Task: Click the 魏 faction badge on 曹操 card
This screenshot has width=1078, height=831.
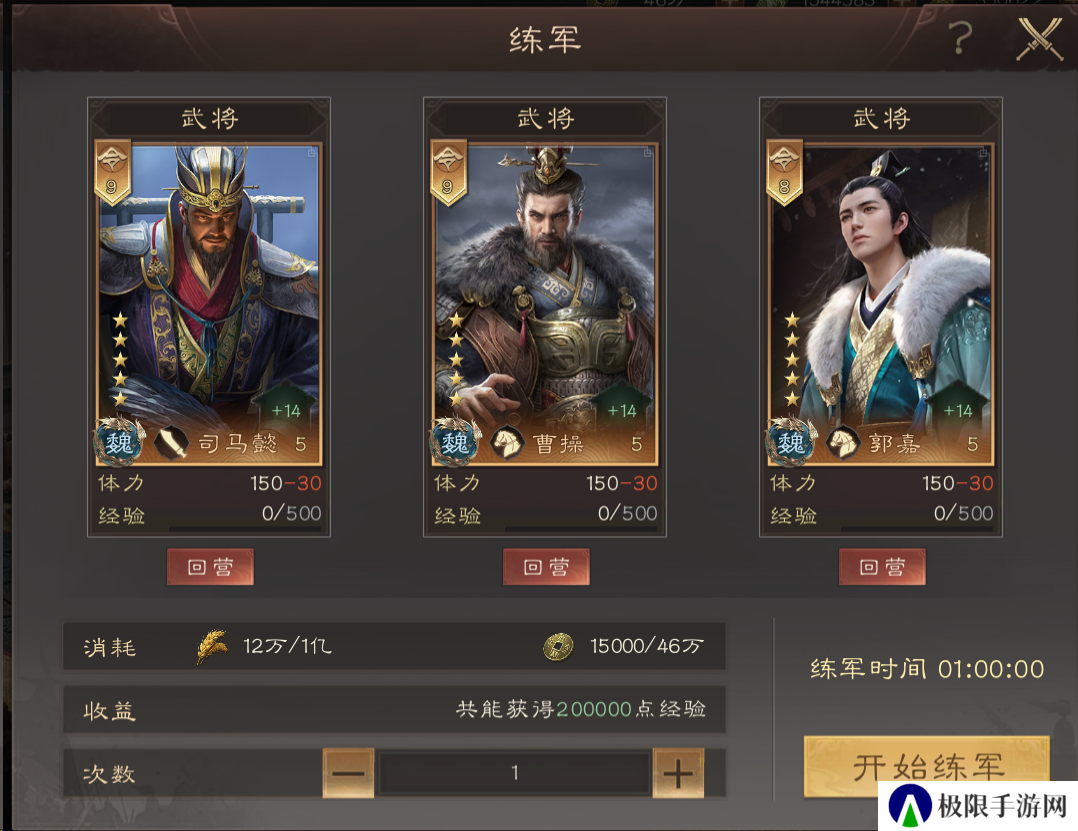Action: [x=455, y=441]
